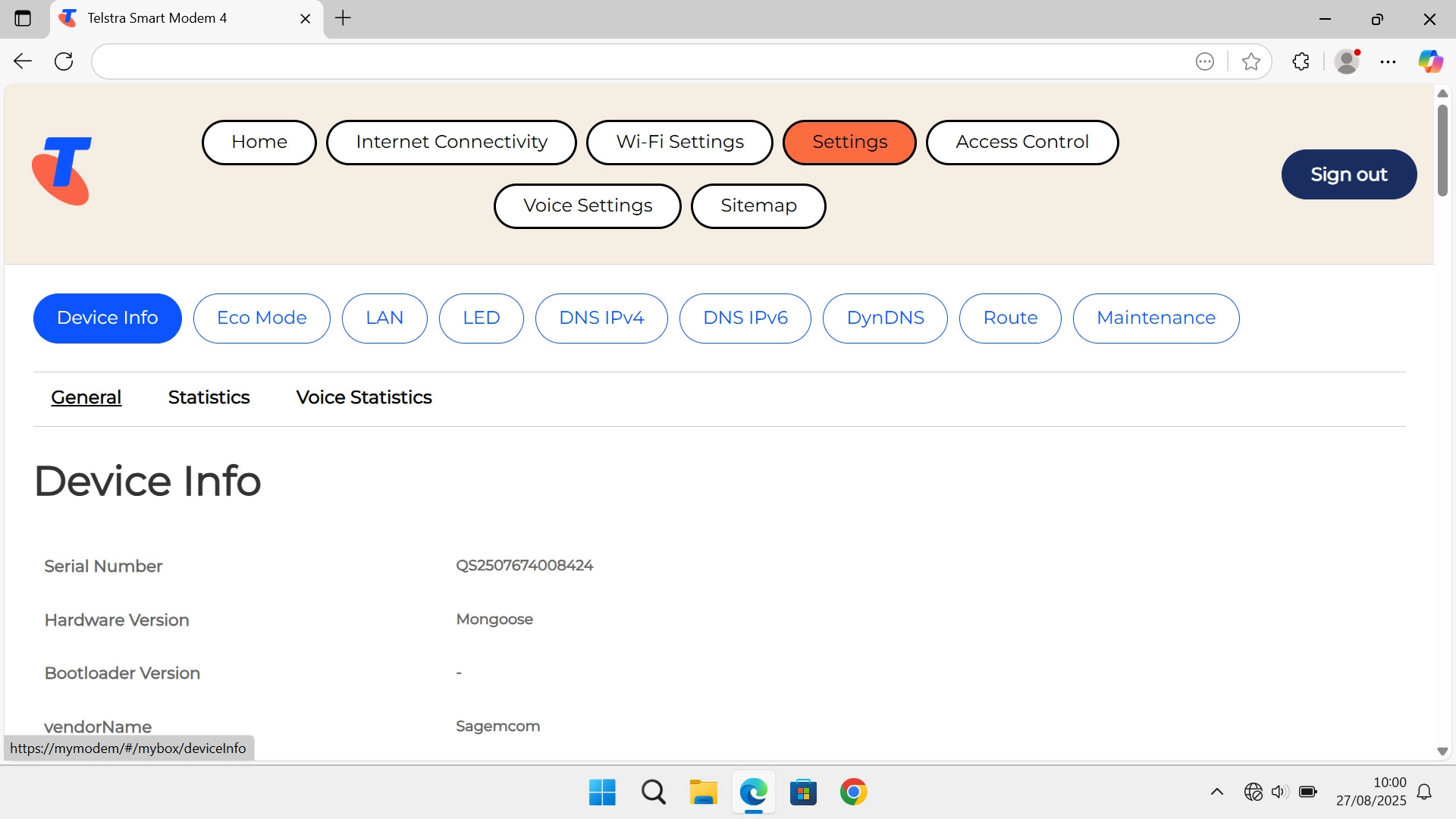The image size is (1456, 819).
Task: Open Google Chrome from taskbar
Action: 853,792
